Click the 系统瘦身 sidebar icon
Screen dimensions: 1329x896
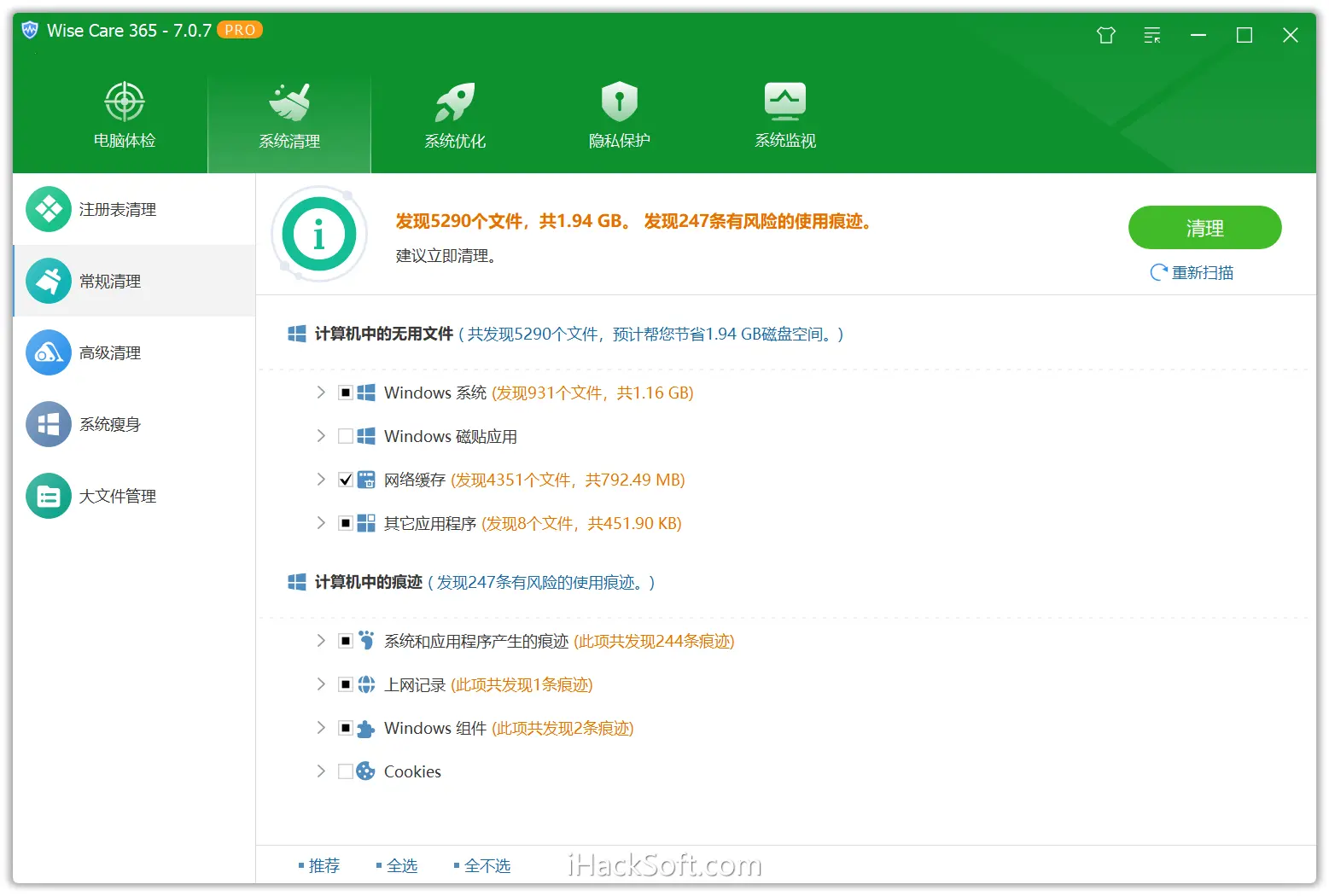click(x=49, y=424)
